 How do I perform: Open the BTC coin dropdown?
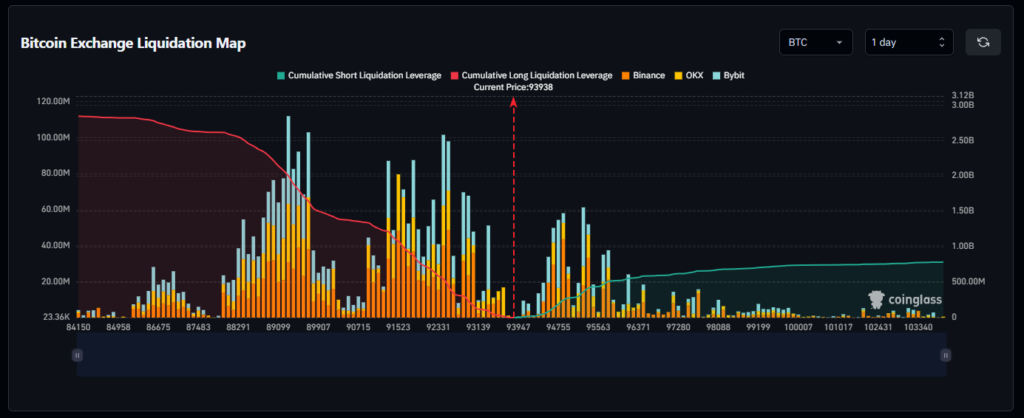[815, 43]
